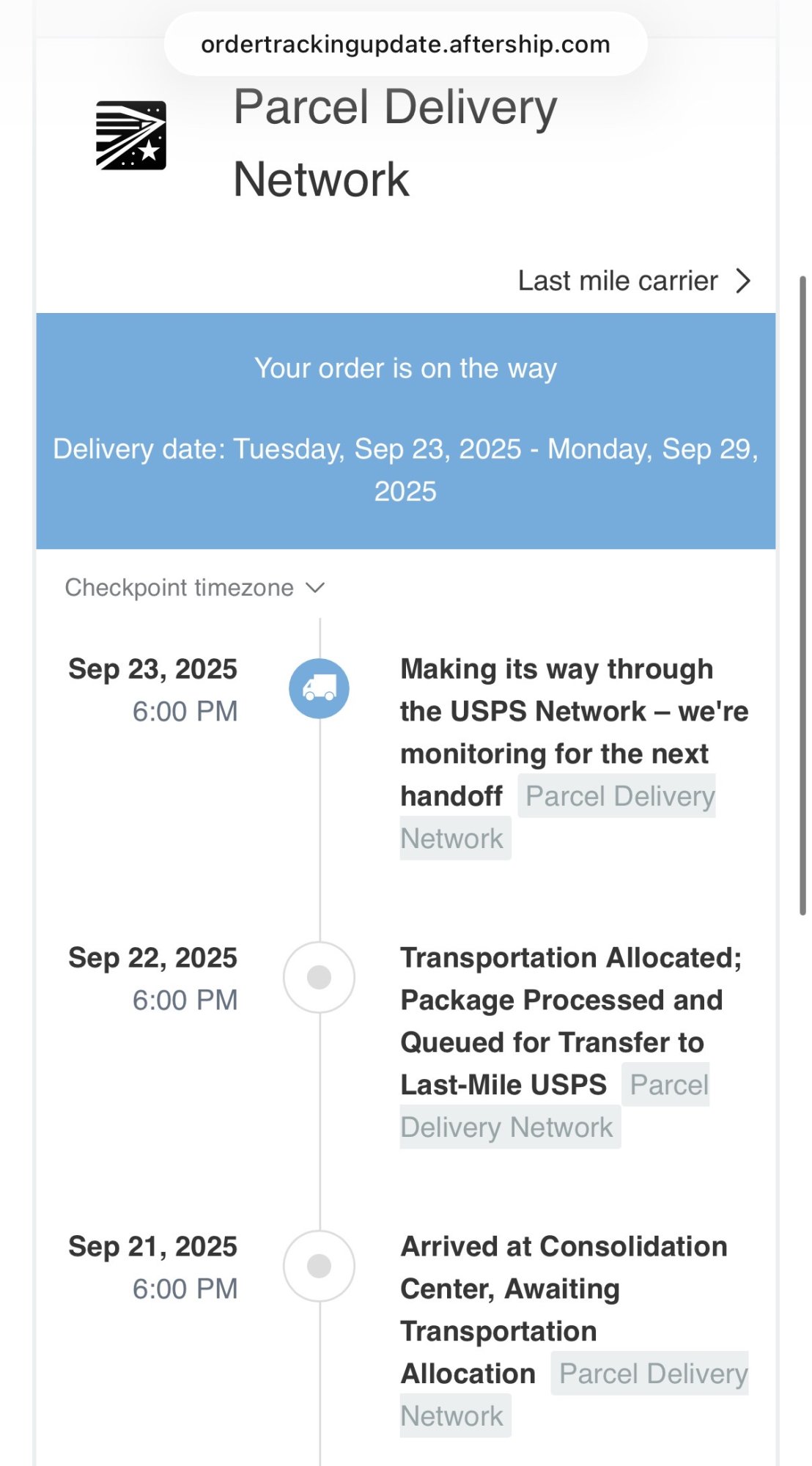Click the 'Arrived at Consolidation Center' status message
812x1466 pixels.
click(x=563, y=1289)
